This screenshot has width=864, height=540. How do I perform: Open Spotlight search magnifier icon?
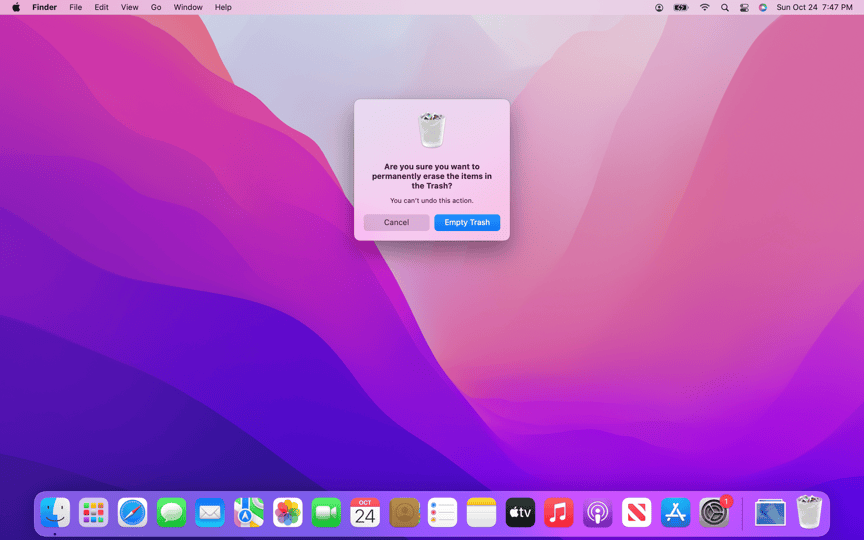725,8
